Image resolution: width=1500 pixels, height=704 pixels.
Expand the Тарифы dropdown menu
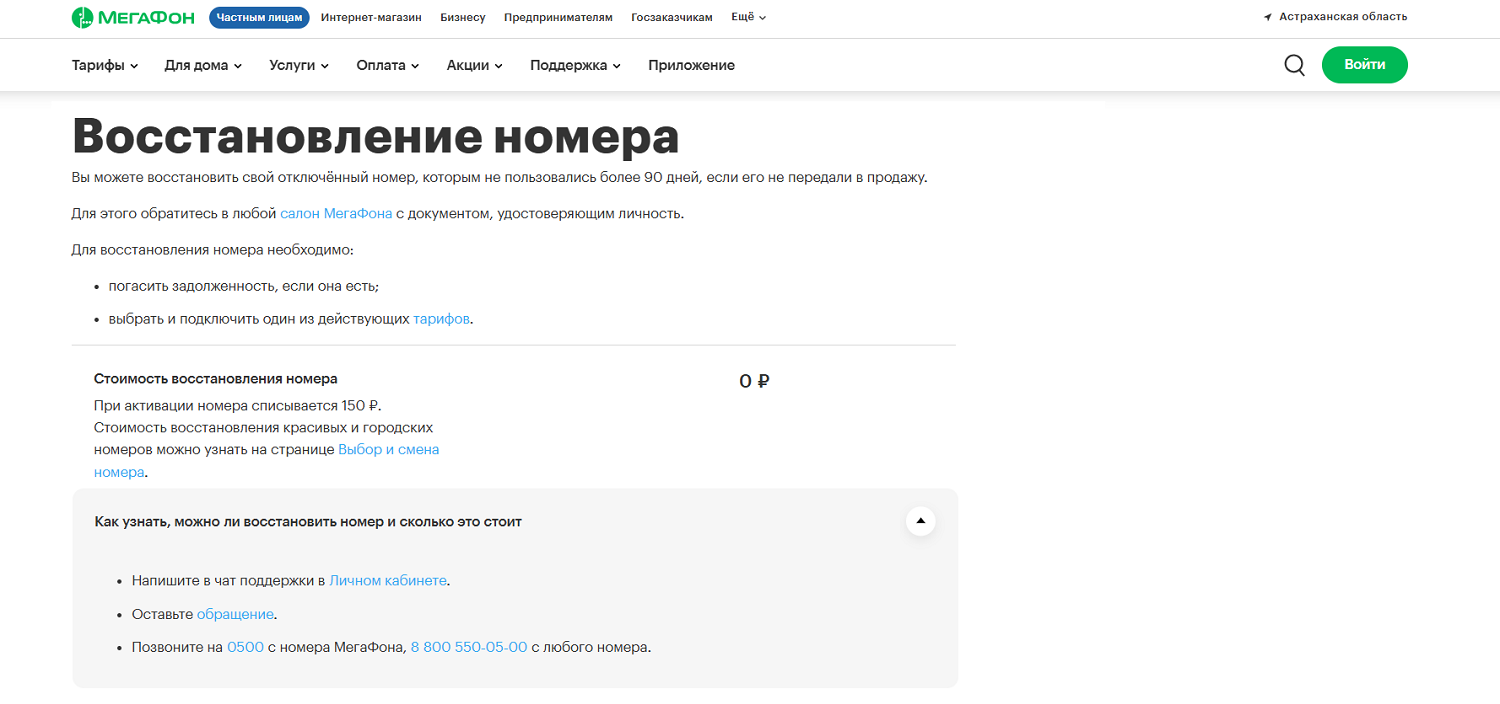(105, 65)
